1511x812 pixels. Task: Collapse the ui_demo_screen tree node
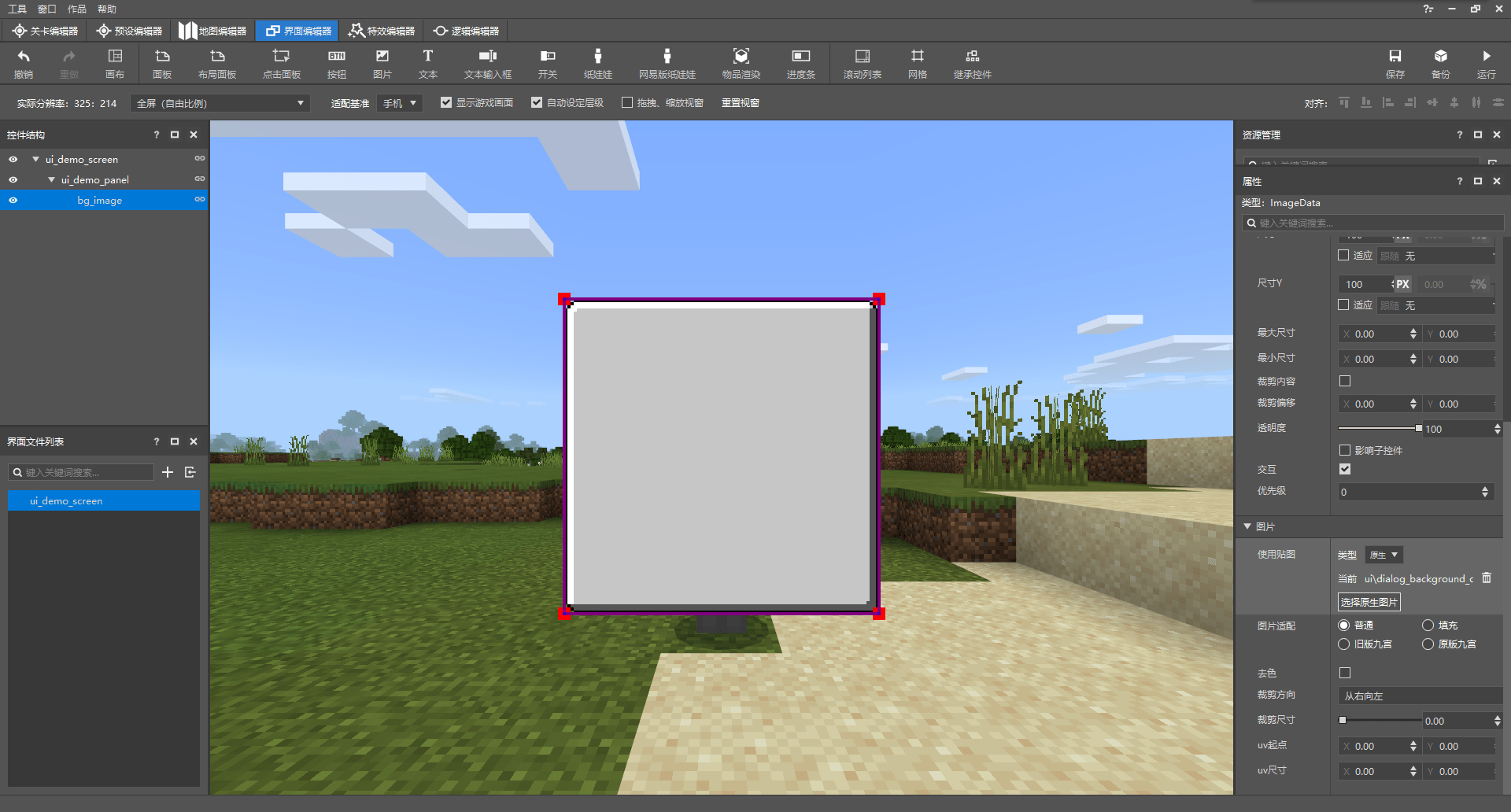point(36,159)
